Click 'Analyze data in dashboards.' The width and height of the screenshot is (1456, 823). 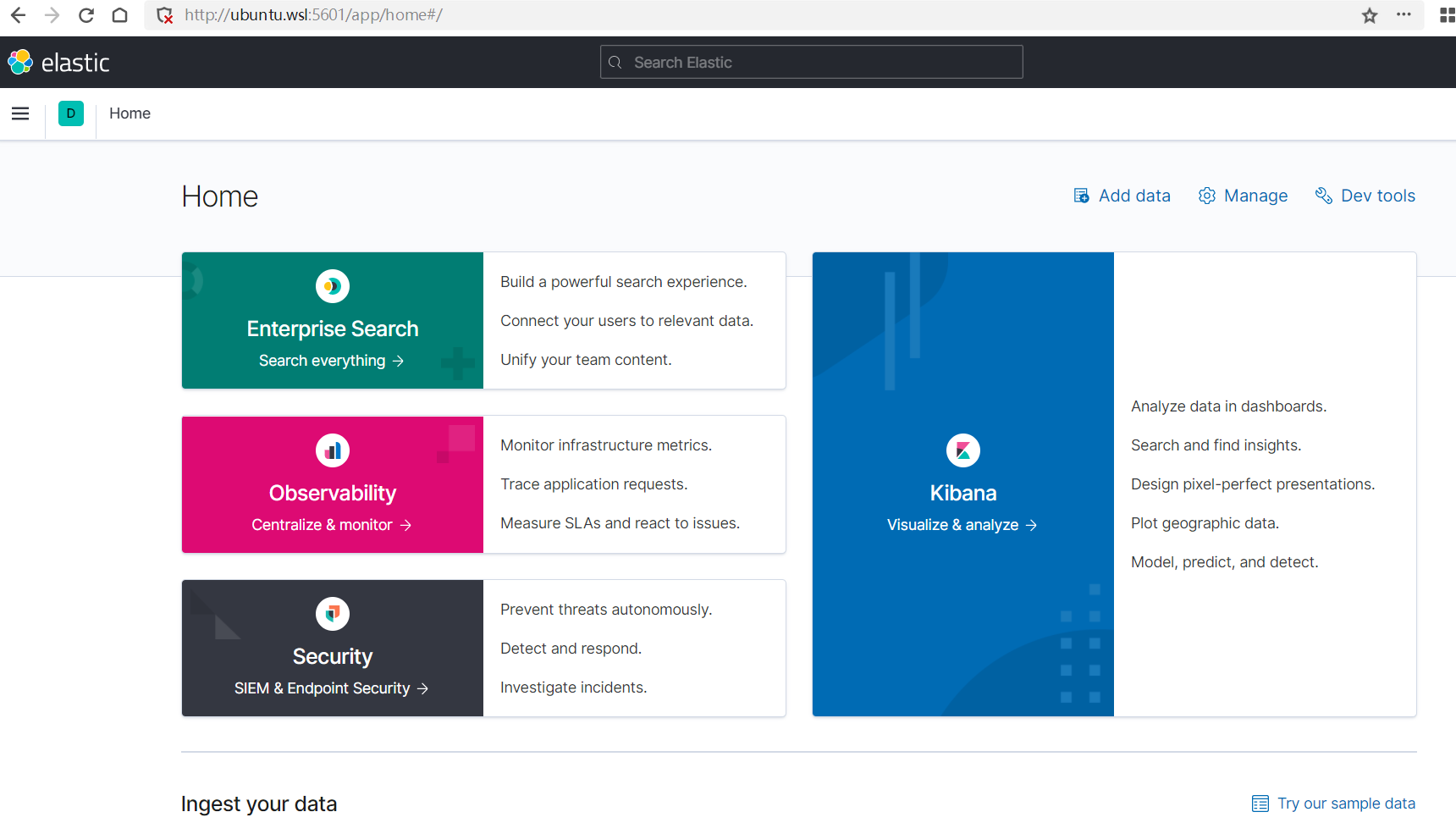[1228, 406]
